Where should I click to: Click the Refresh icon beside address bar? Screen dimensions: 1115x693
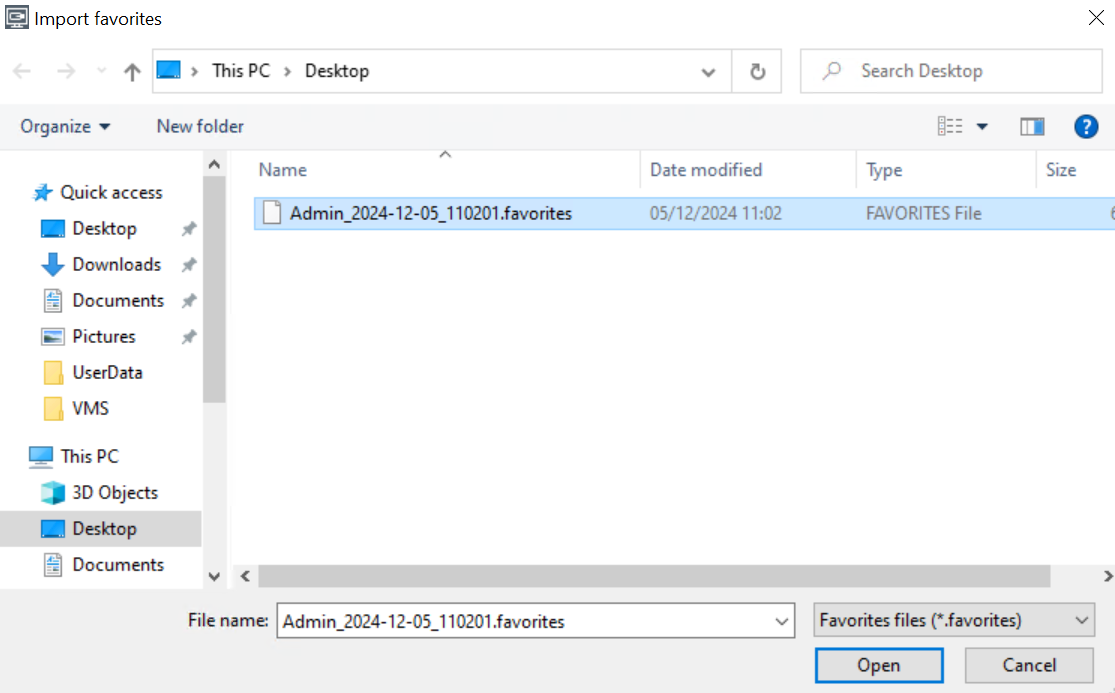(x=757, y=72)
